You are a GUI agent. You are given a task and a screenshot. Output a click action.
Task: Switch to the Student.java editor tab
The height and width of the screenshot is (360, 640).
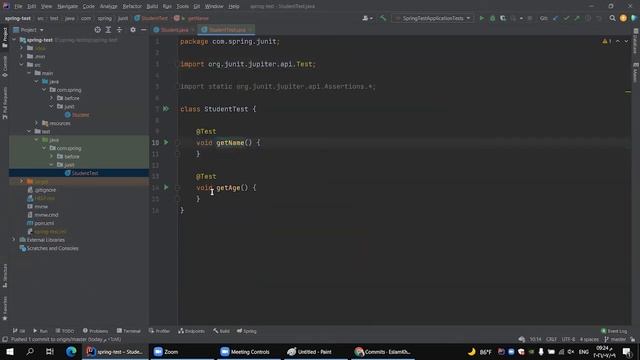click(x=173, y=30)
